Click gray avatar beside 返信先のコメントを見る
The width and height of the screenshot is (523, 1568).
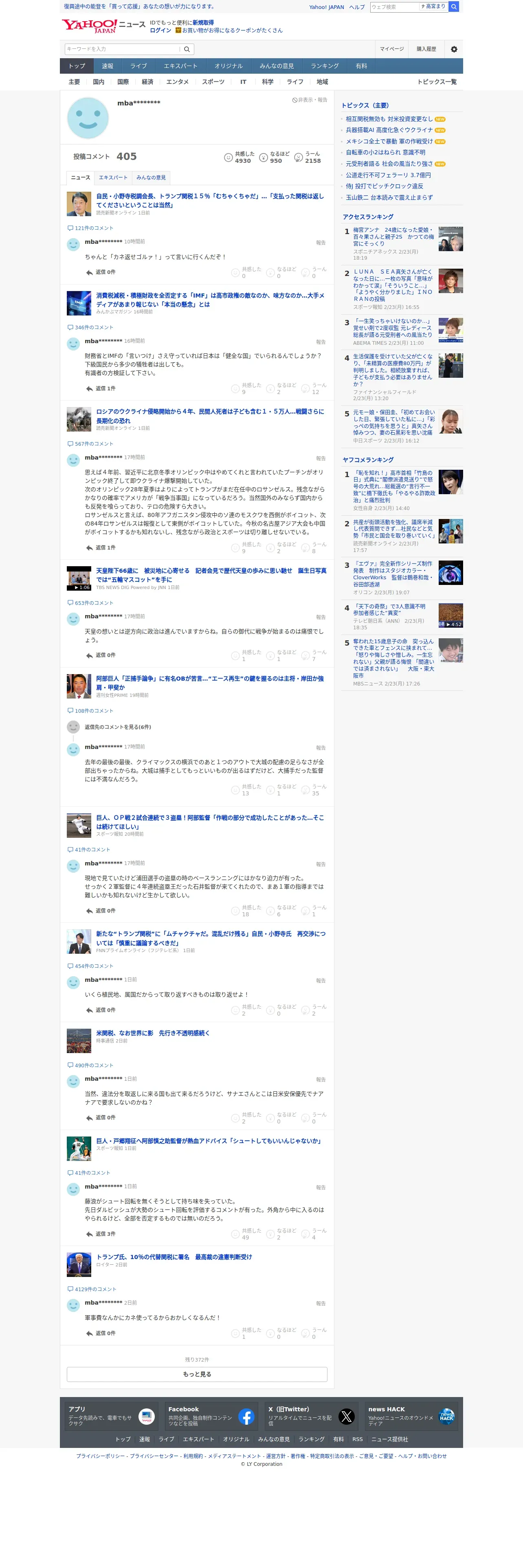point(73,727)
